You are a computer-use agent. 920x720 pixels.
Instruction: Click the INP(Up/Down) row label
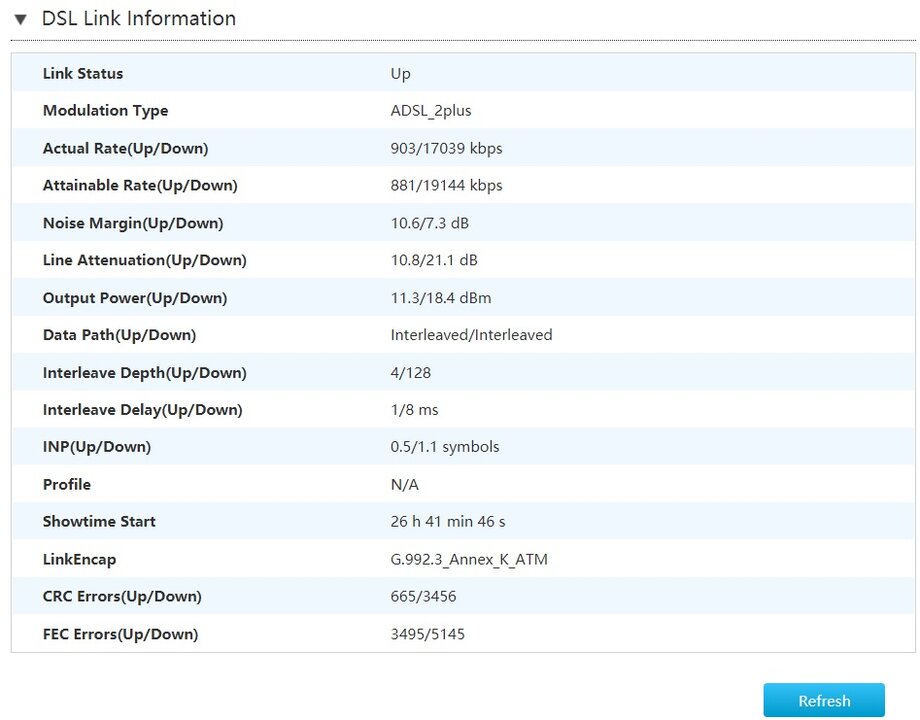[x=97, y=447]
